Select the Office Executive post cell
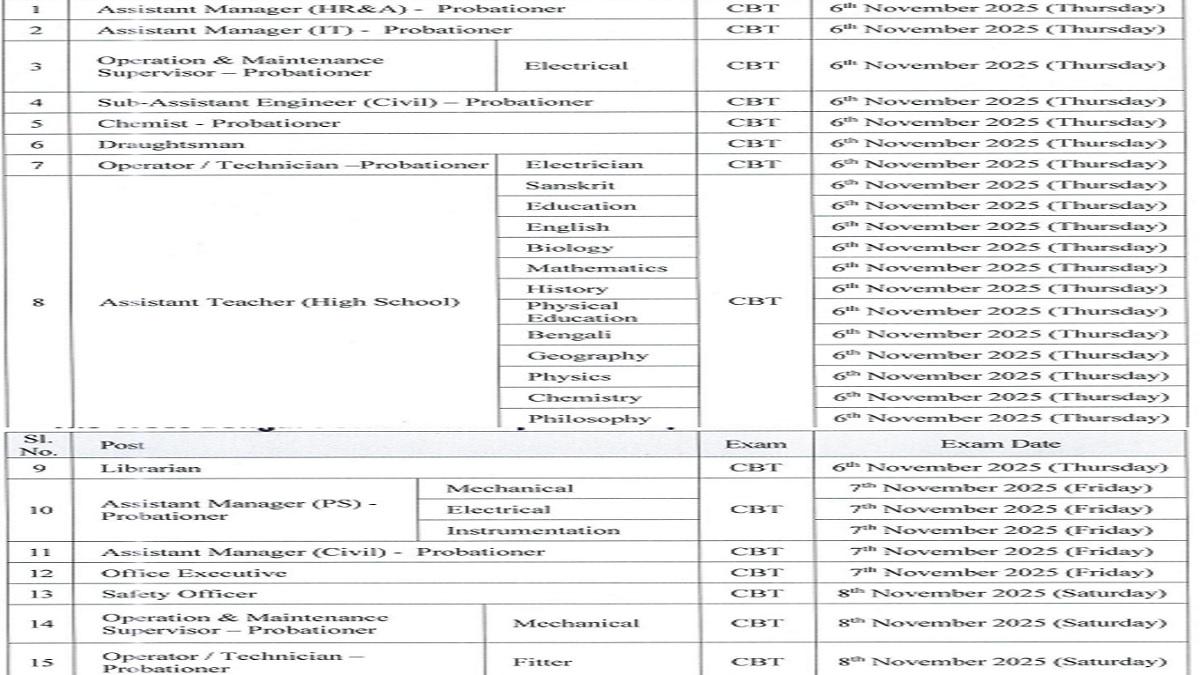The width and height of the screenshot is (1200, 675). click(193, 573)
